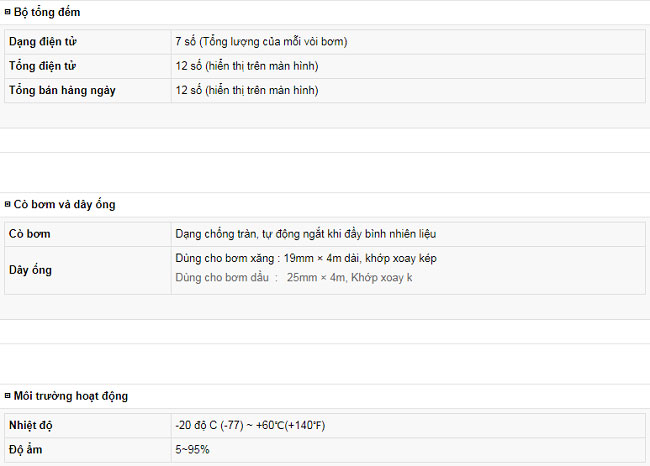Click the bullet icon beside Bộ tổng đếm

[7, 12]
